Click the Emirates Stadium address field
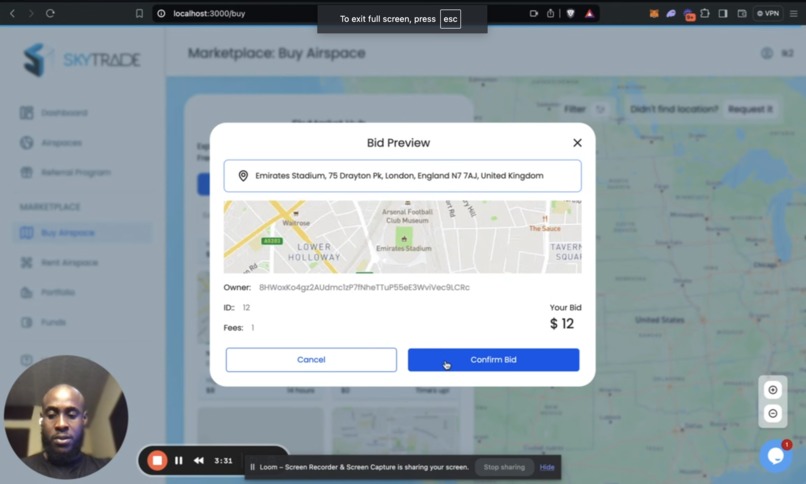The width and height of the screenshot is (806, 484). [402, 176]
